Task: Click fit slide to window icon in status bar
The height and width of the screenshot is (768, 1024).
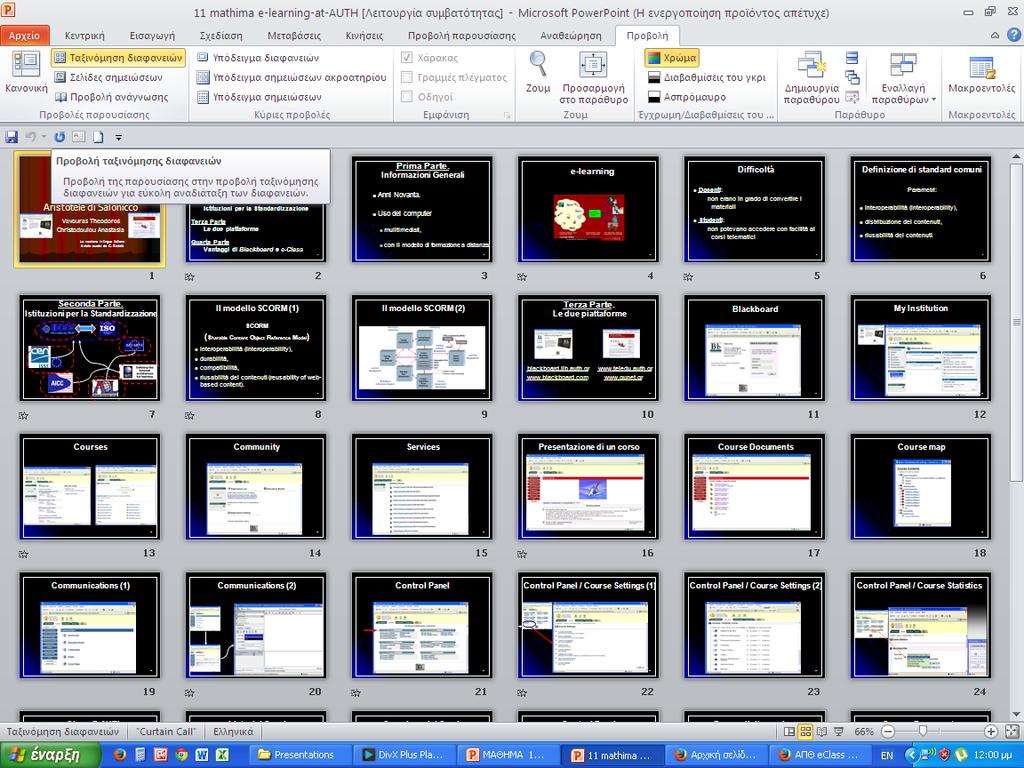Action: pyautogui.click(x=1012, y=731)
